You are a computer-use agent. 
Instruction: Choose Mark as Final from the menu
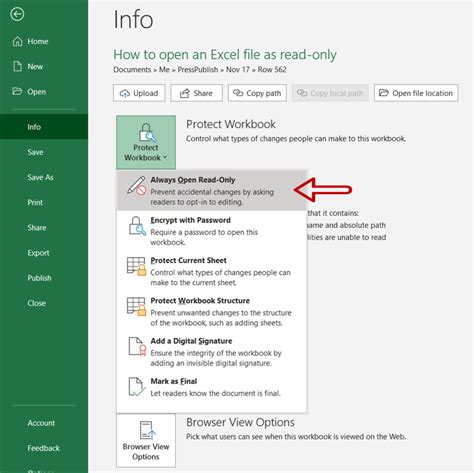(x=212, y=387)
